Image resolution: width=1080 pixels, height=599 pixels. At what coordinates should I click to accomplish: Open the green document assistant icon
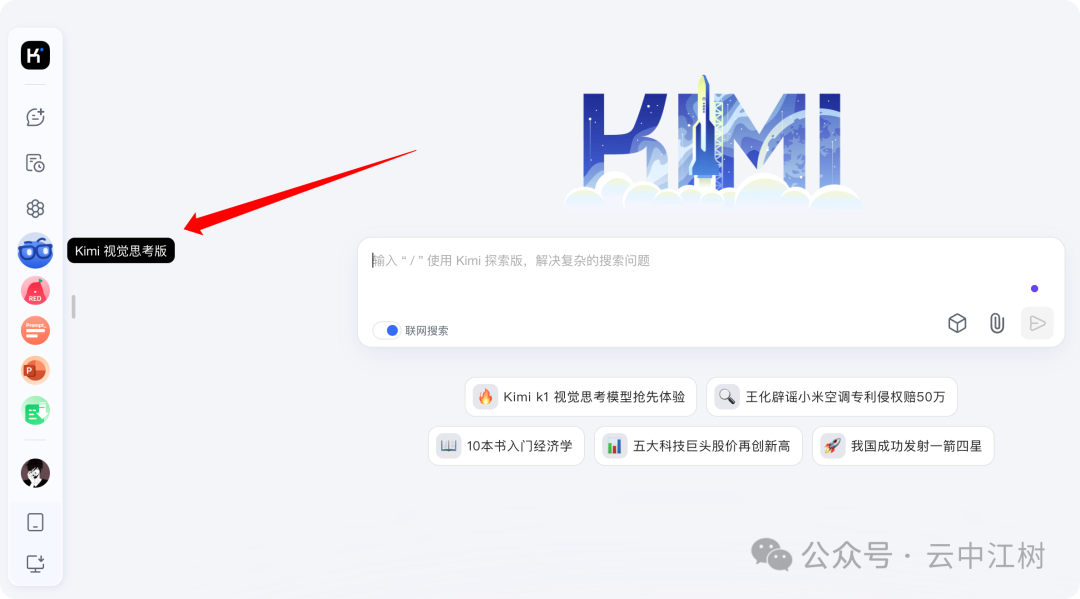click(x=35, y=411)
